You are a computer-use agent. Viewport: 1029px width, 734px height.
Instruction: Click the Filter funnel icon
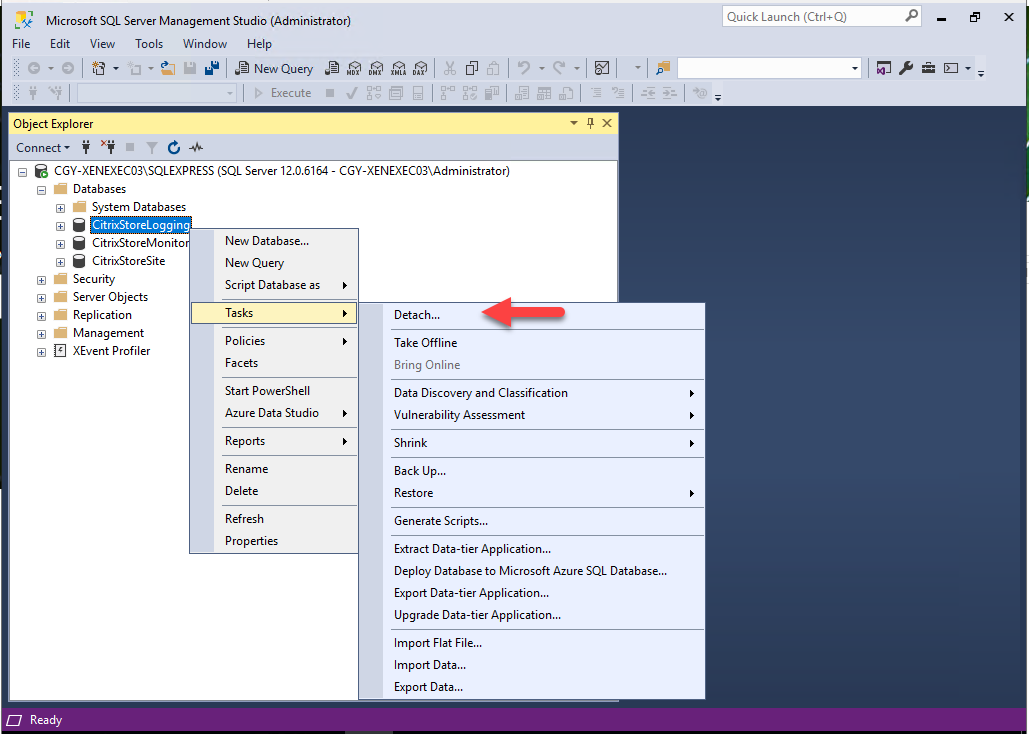pyautogui.click(x=152, y=147)
